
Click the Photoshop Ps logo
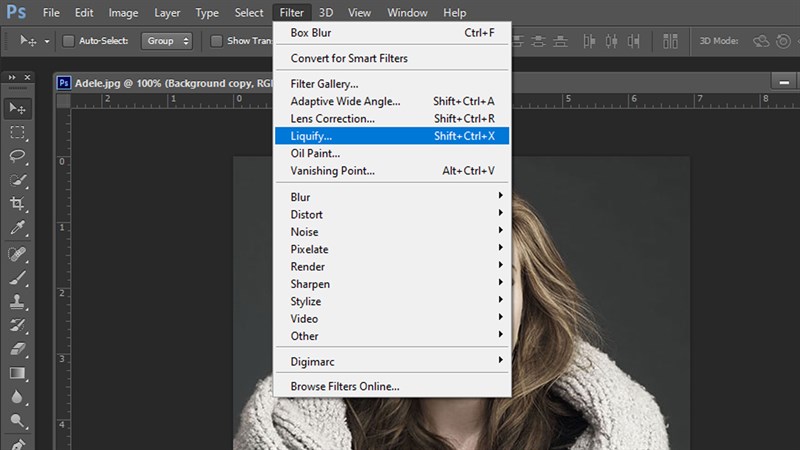(x=16, y=12)
